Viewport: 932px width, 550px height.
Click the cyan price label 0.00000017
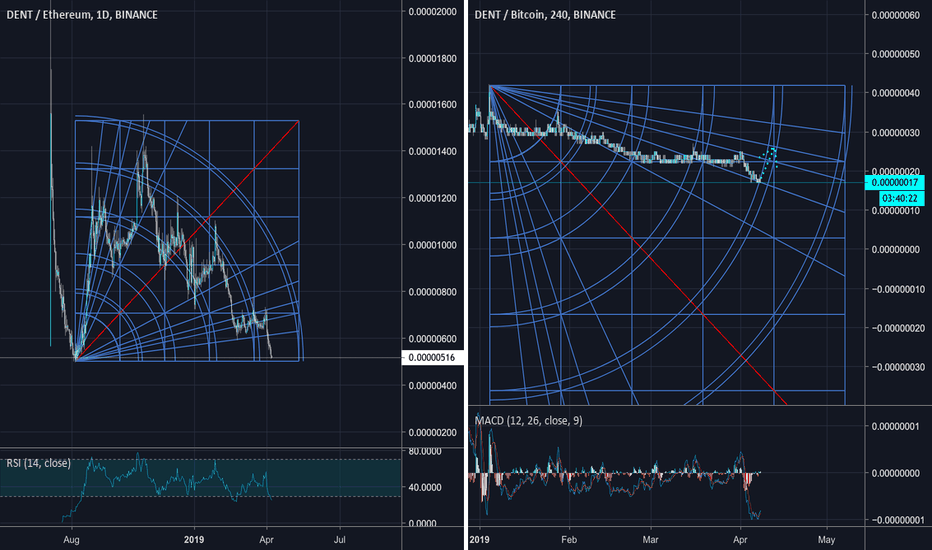click(x=895, y=183)
